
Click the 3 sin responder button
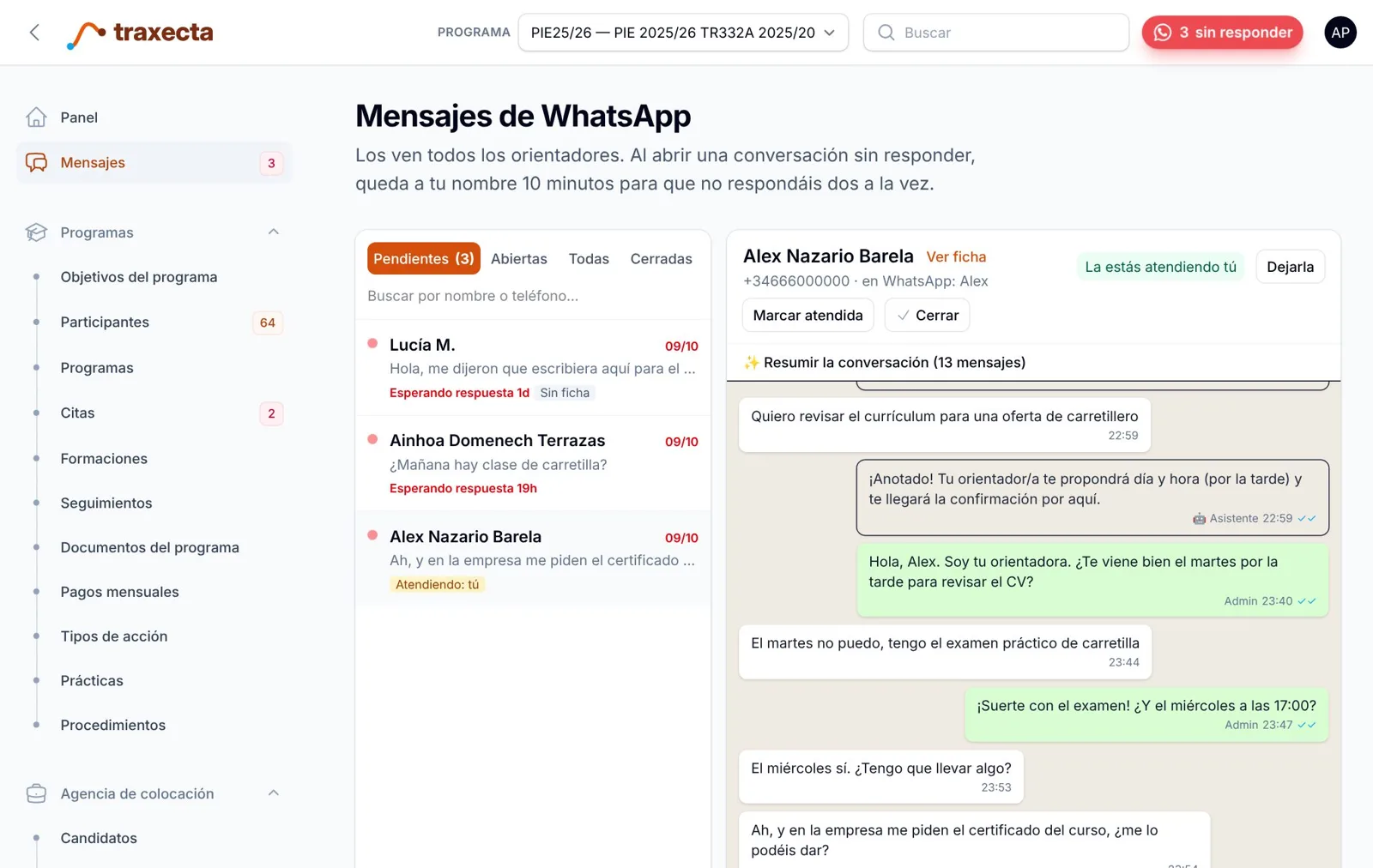coord(1222,33)
